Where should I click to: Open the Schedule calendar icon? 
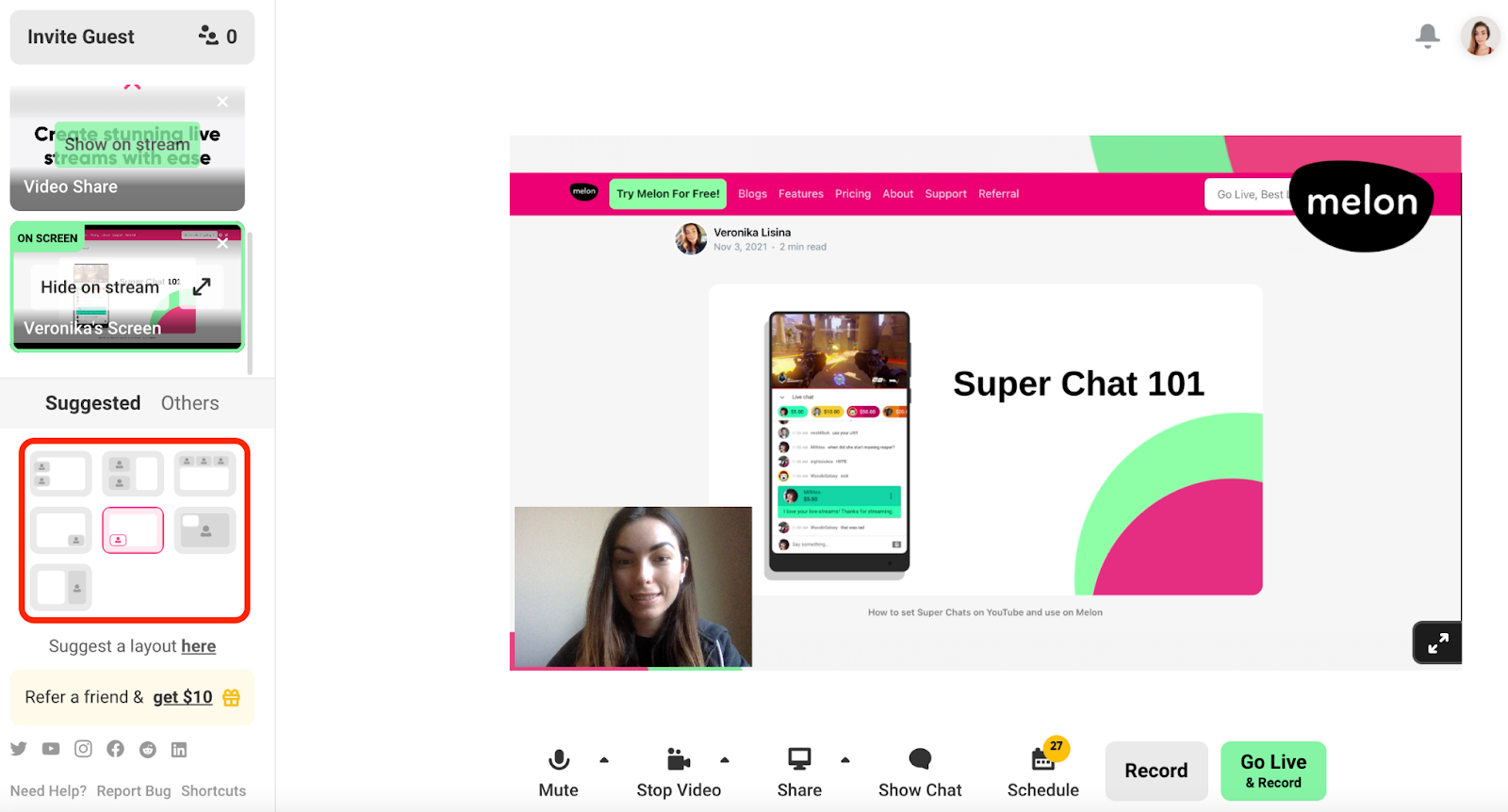[x=1042, y=759]
